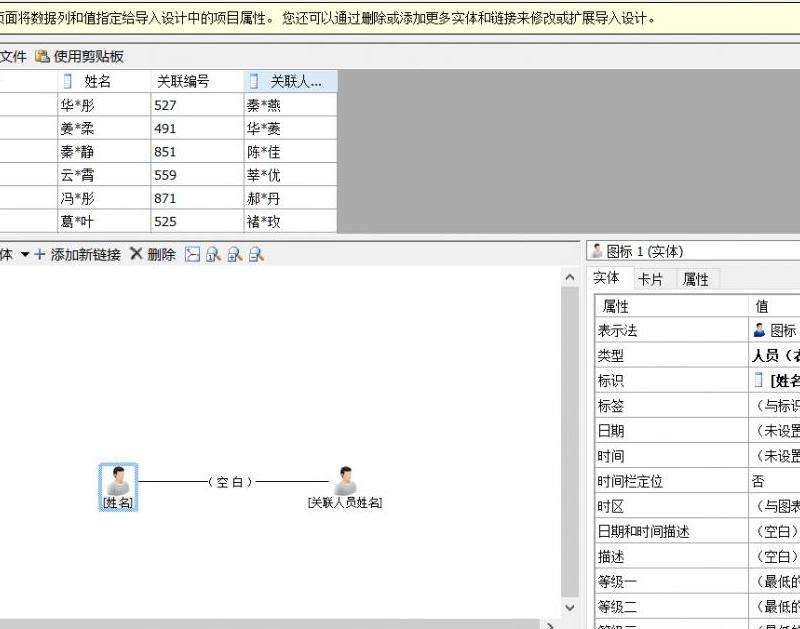Image resolution: width=800 pixels, height=629 pixels.
Task: Click the [姓名 value of 标识
Action: [775, 381]
